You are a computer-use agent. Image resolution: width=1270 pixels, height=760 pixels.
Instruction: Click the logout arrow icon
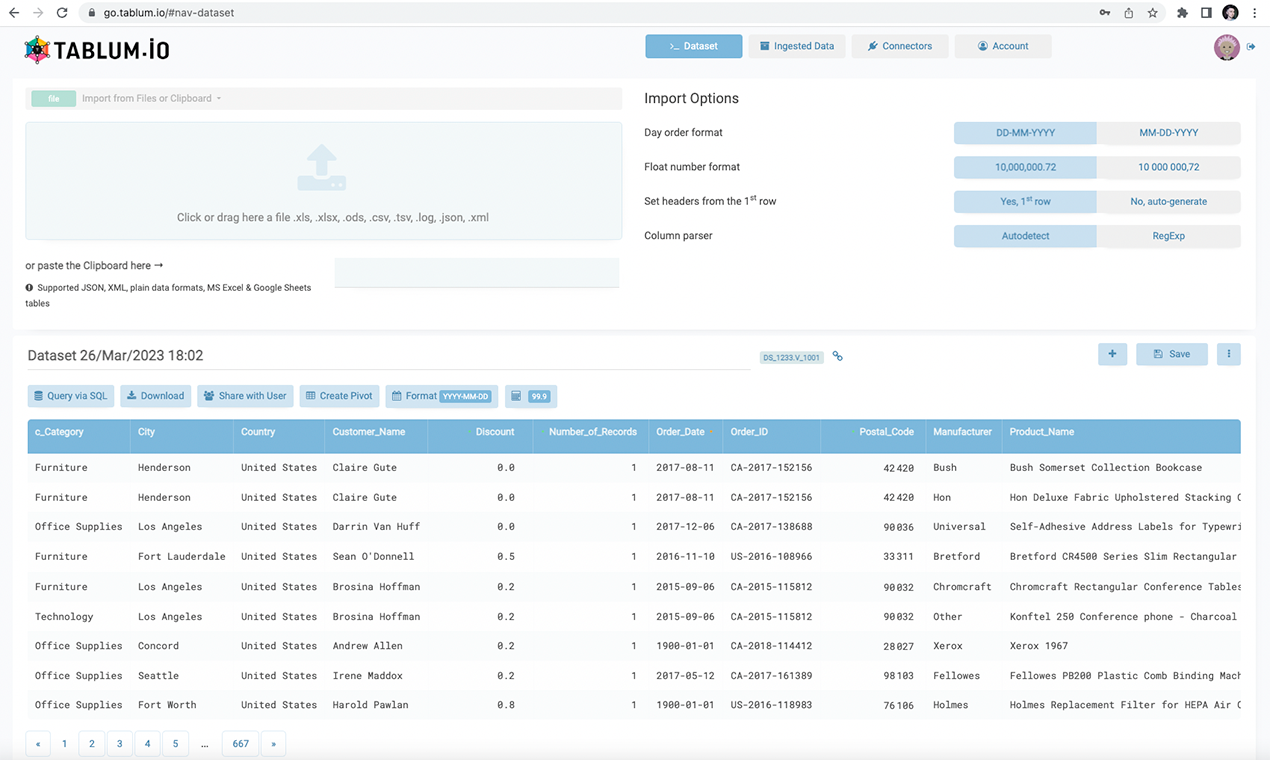click(1251, 47)
